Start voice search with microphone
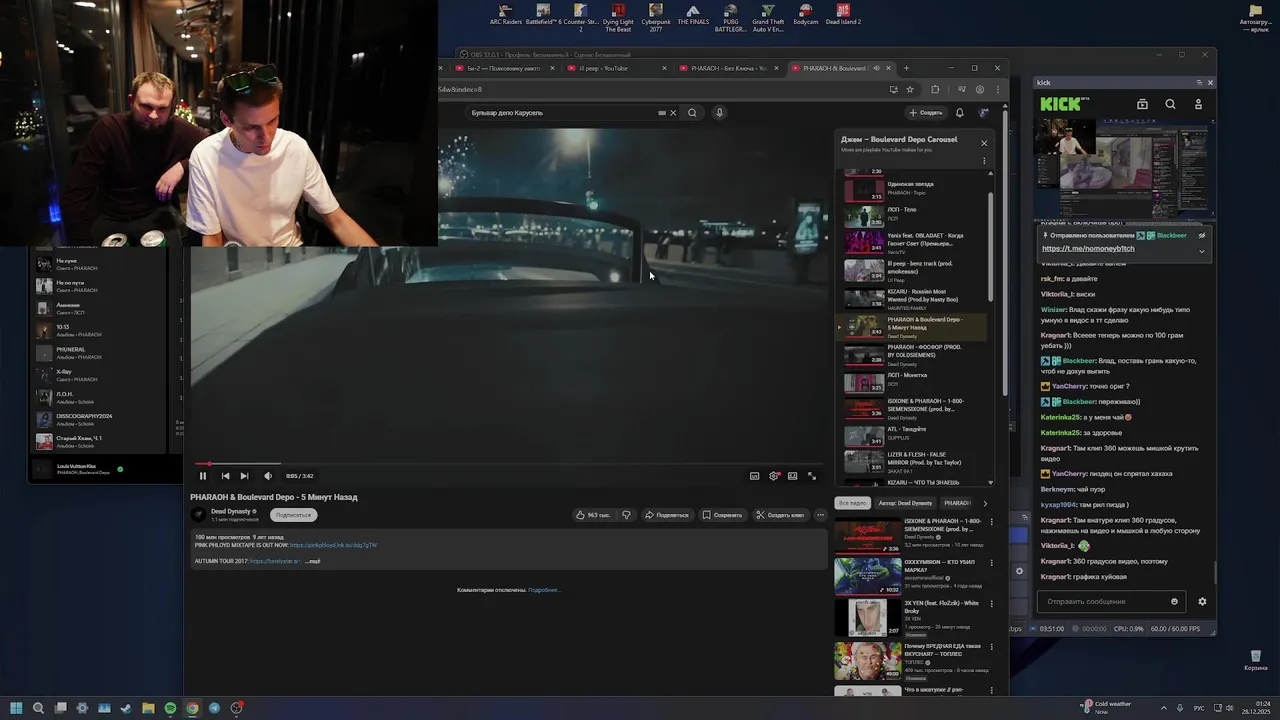This screenshot has height=720, width=1280. click(719, 113)
